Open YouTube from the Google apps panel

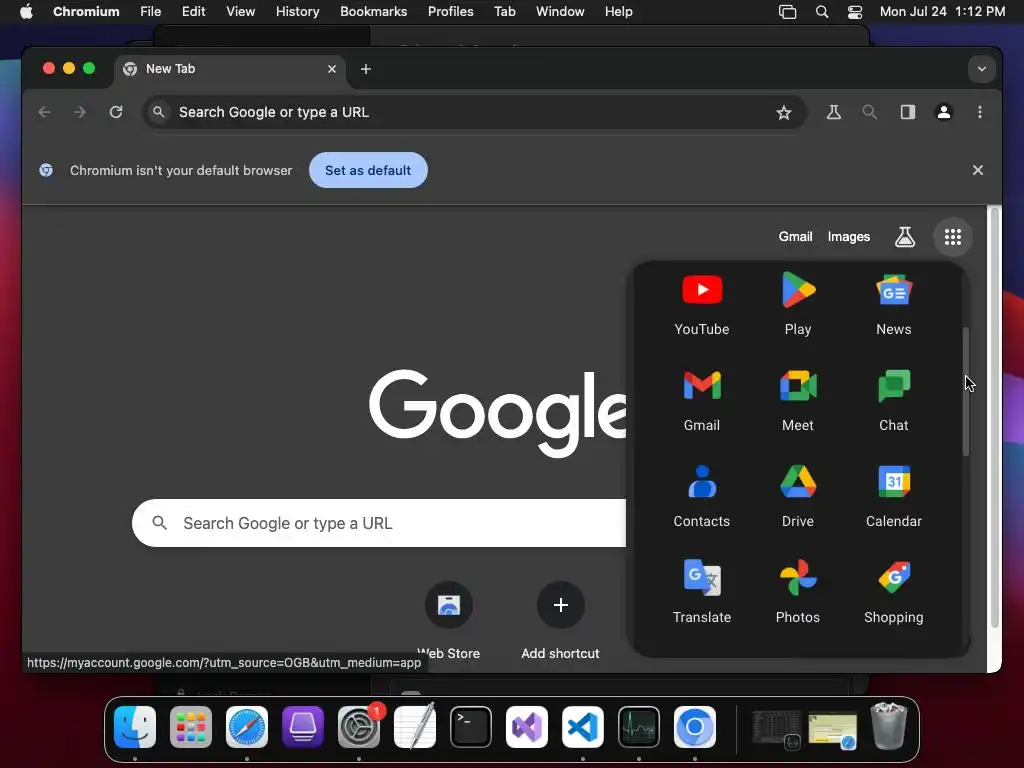pos(702,304)
